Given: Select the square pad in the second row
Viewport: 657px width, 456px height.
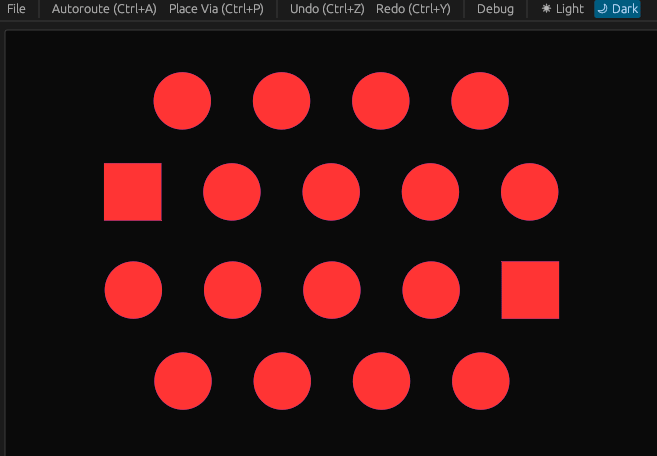Looking at the screenshot, I should (133, 192).
